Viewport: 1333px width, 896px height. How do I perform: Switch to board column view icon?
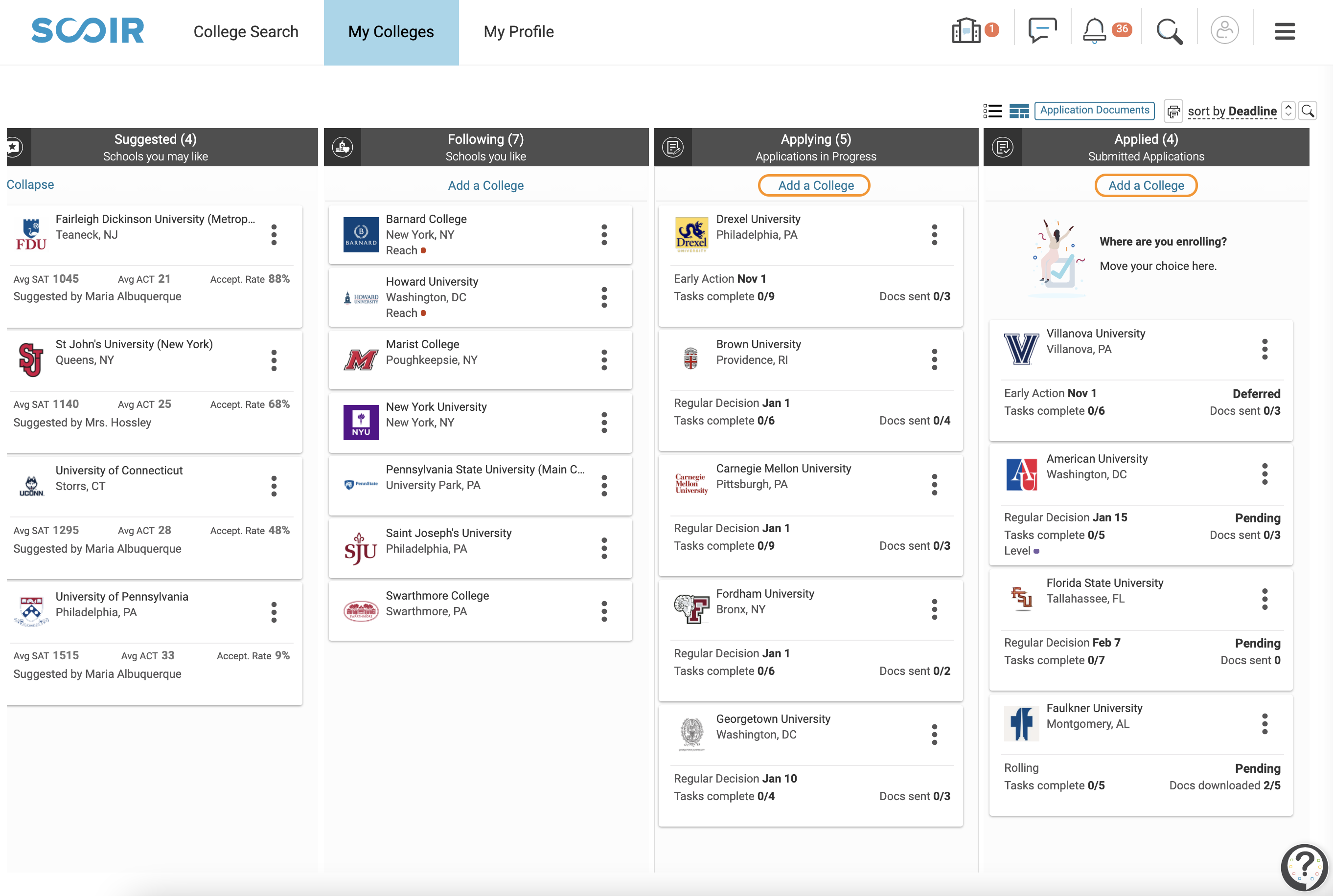click(1019, 111)
